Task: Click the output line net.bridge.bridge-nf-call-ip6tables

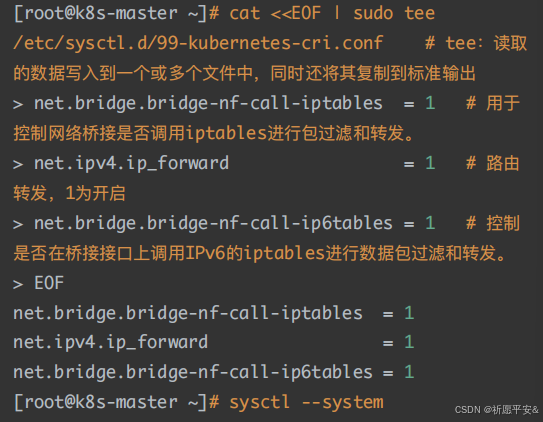Action: 213,372
